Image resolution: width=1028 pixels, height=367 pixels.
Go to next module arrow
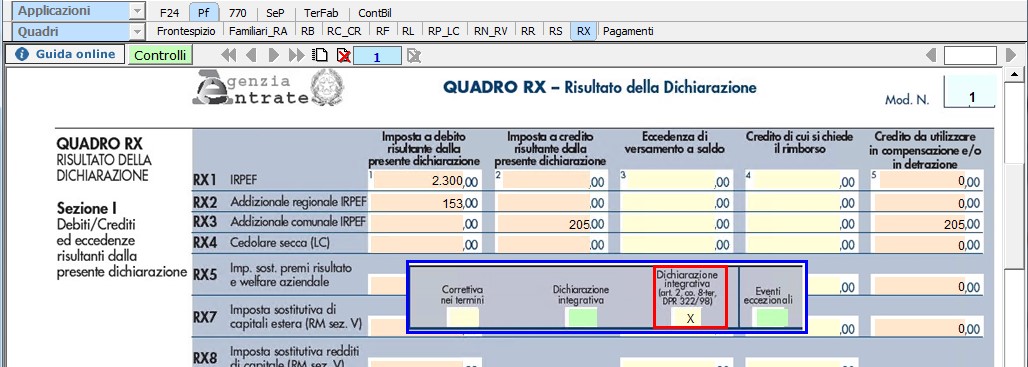pos(274,56)
